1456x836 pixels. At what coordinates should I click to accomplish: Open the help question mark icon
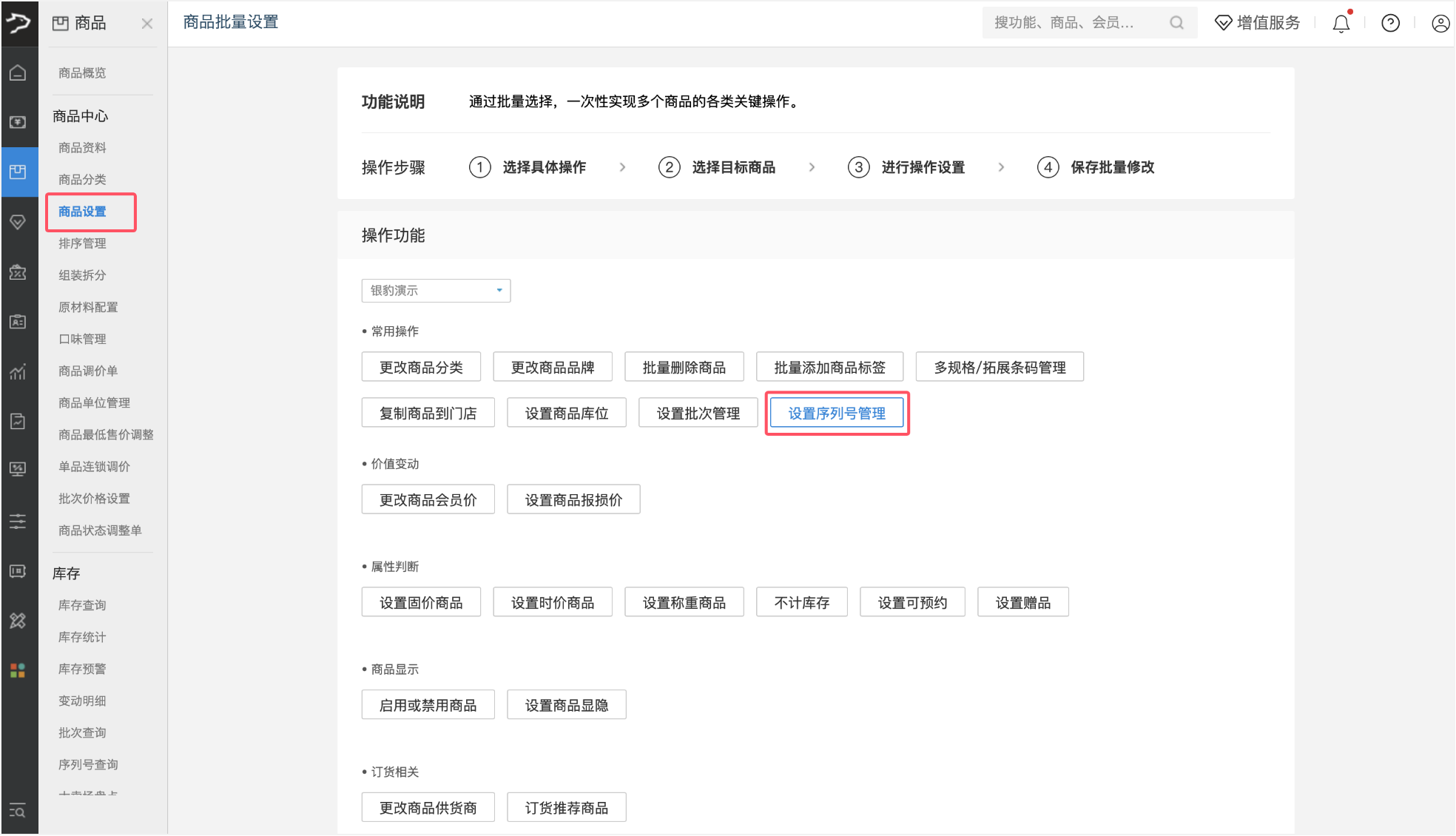click(x=1390, y=23)
